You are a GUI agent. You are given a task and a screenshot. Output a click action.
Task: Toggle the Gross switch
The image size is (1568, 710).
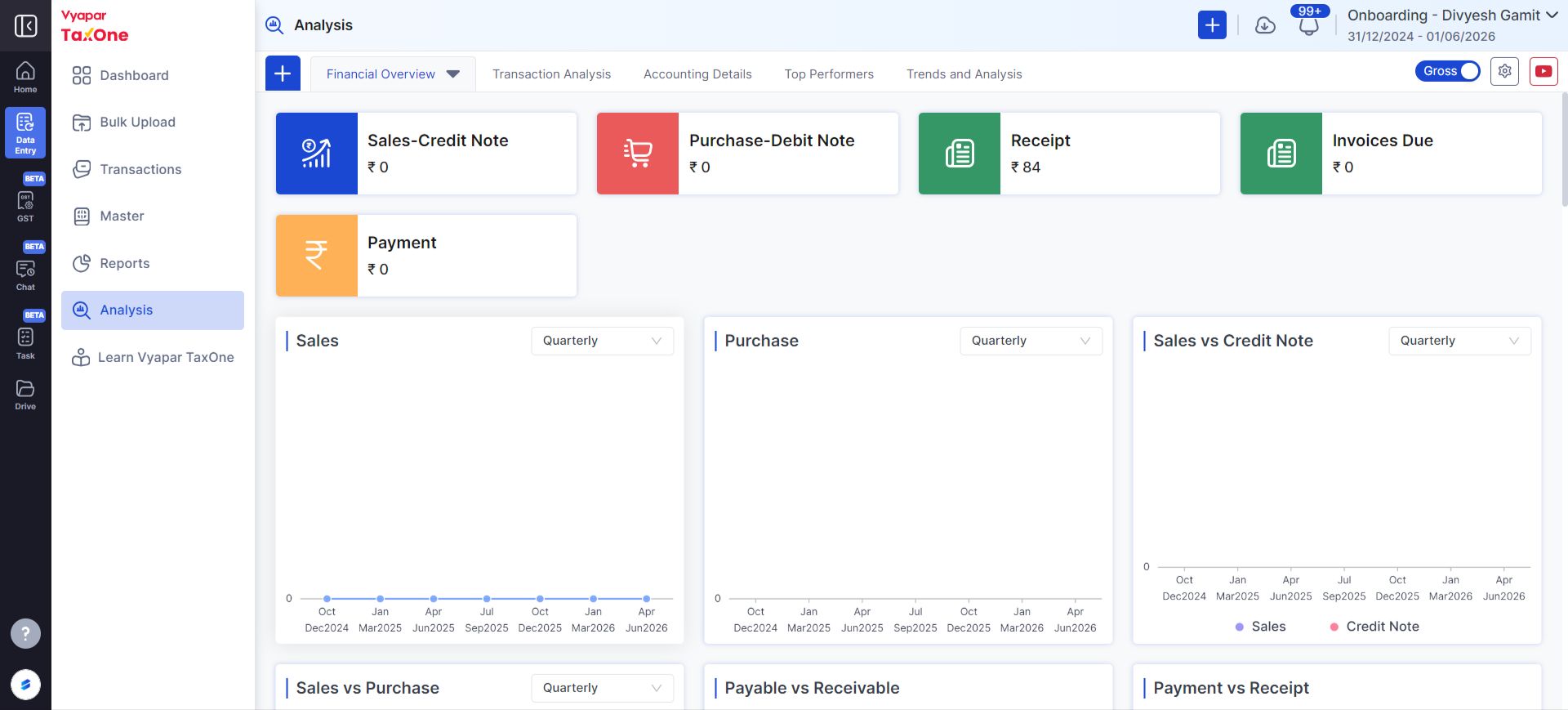click(1447, 71)
